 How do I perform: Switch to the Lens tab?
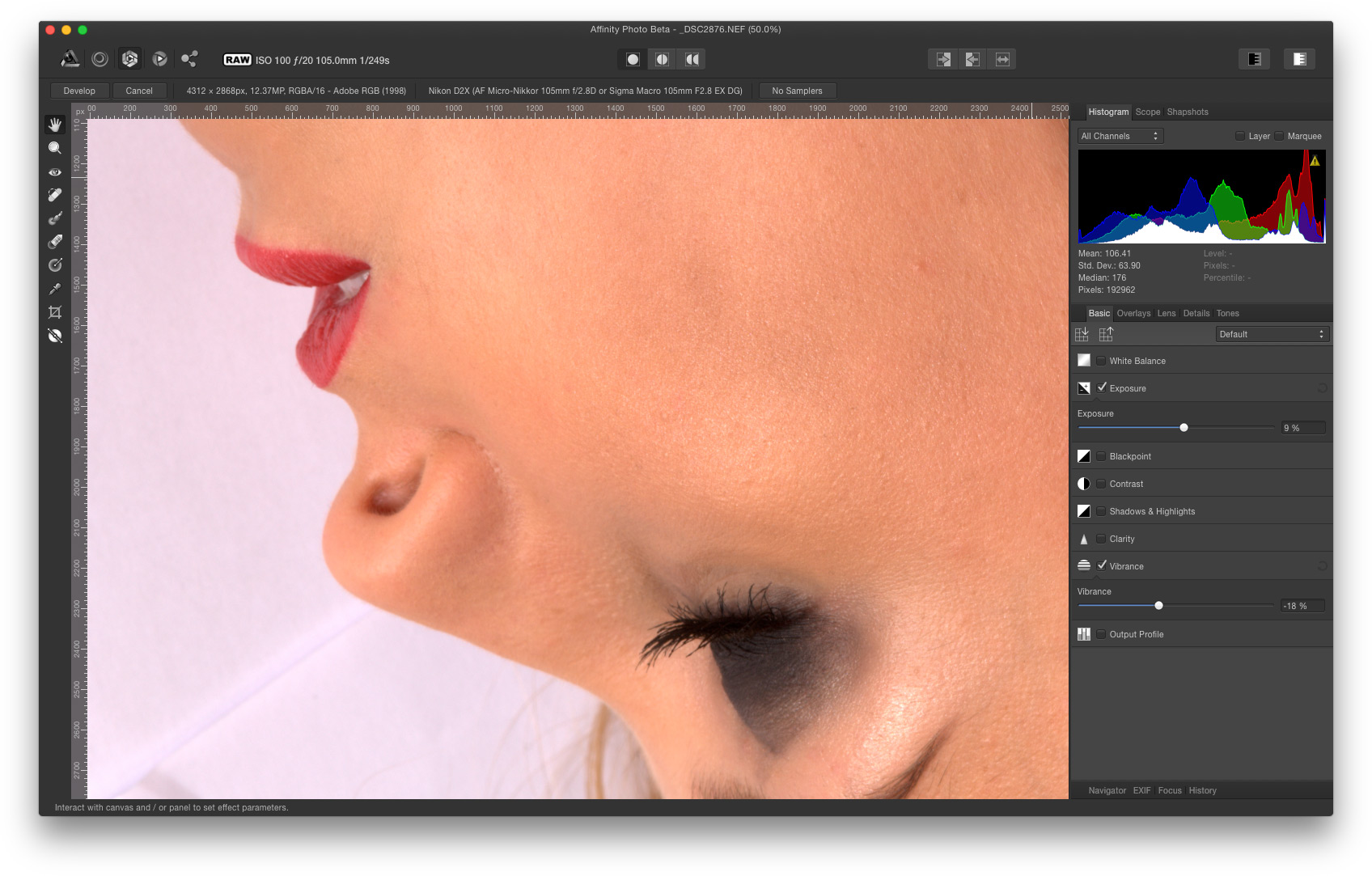(x=1166, y=314)
